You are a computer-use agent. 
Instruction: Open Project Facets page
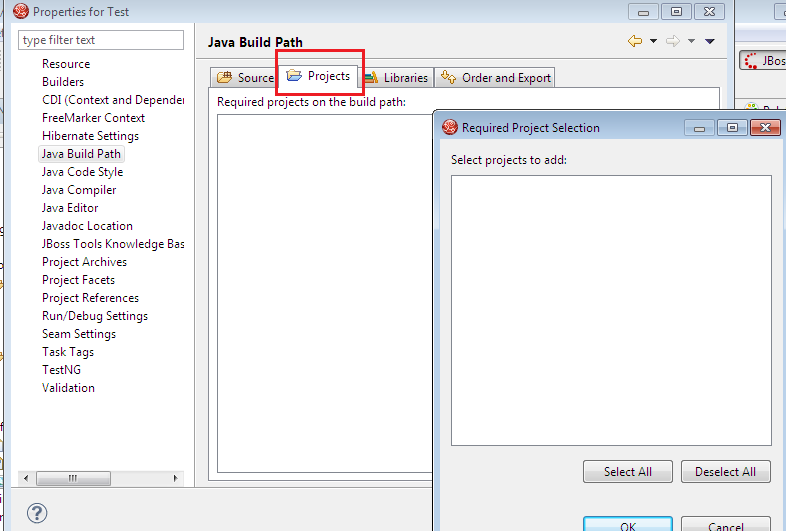tap(78, 280)
